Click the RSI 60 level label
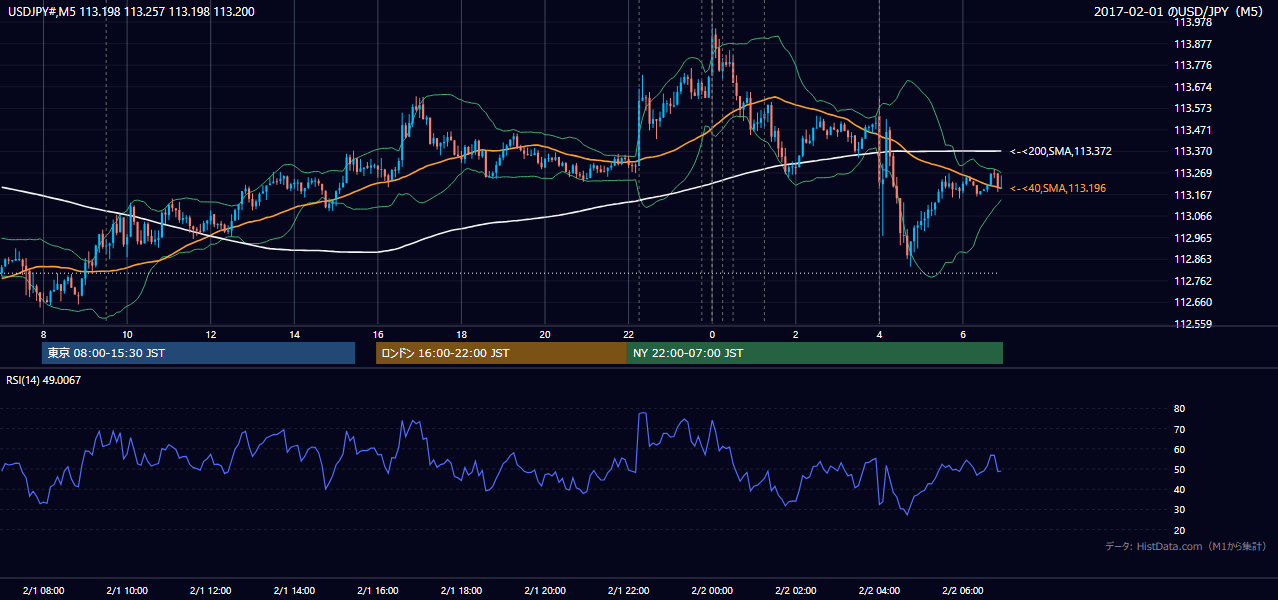This screenshot has width=1278, height=600. 1179,449
